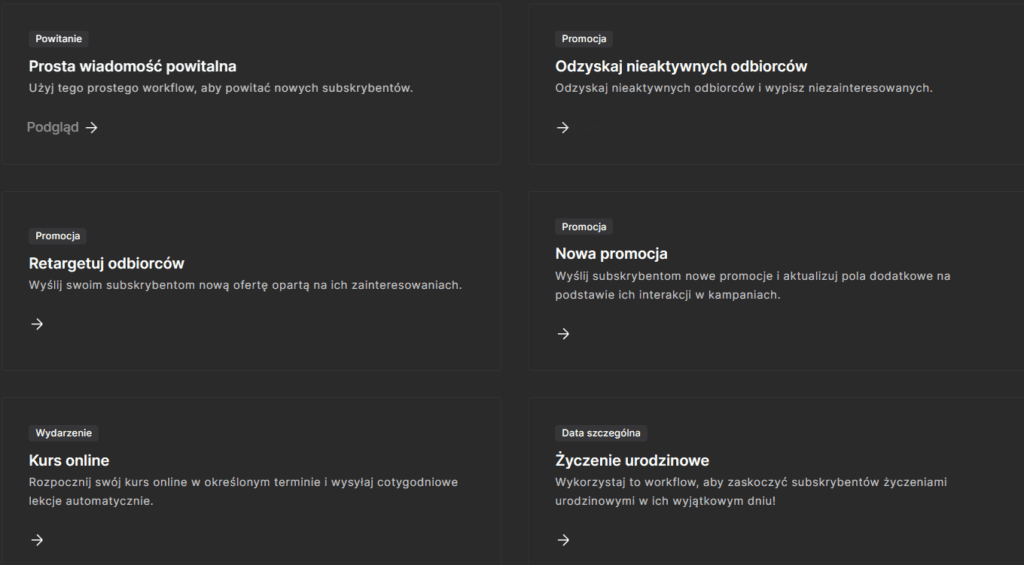Click the Kurs online description text
This screenshot has height=565, width=1024.
243,491
